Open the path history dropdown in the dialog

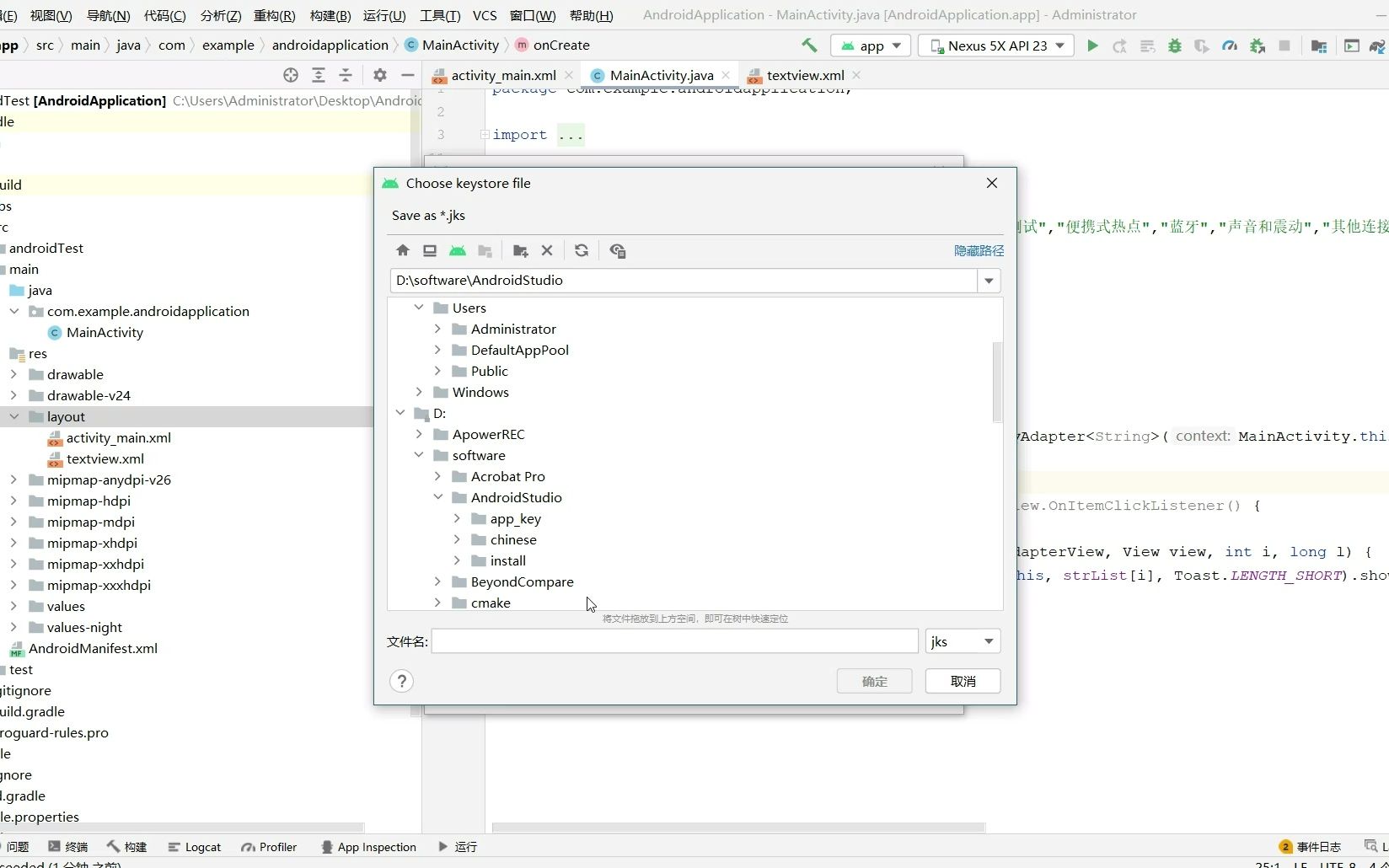pos(988,281)
